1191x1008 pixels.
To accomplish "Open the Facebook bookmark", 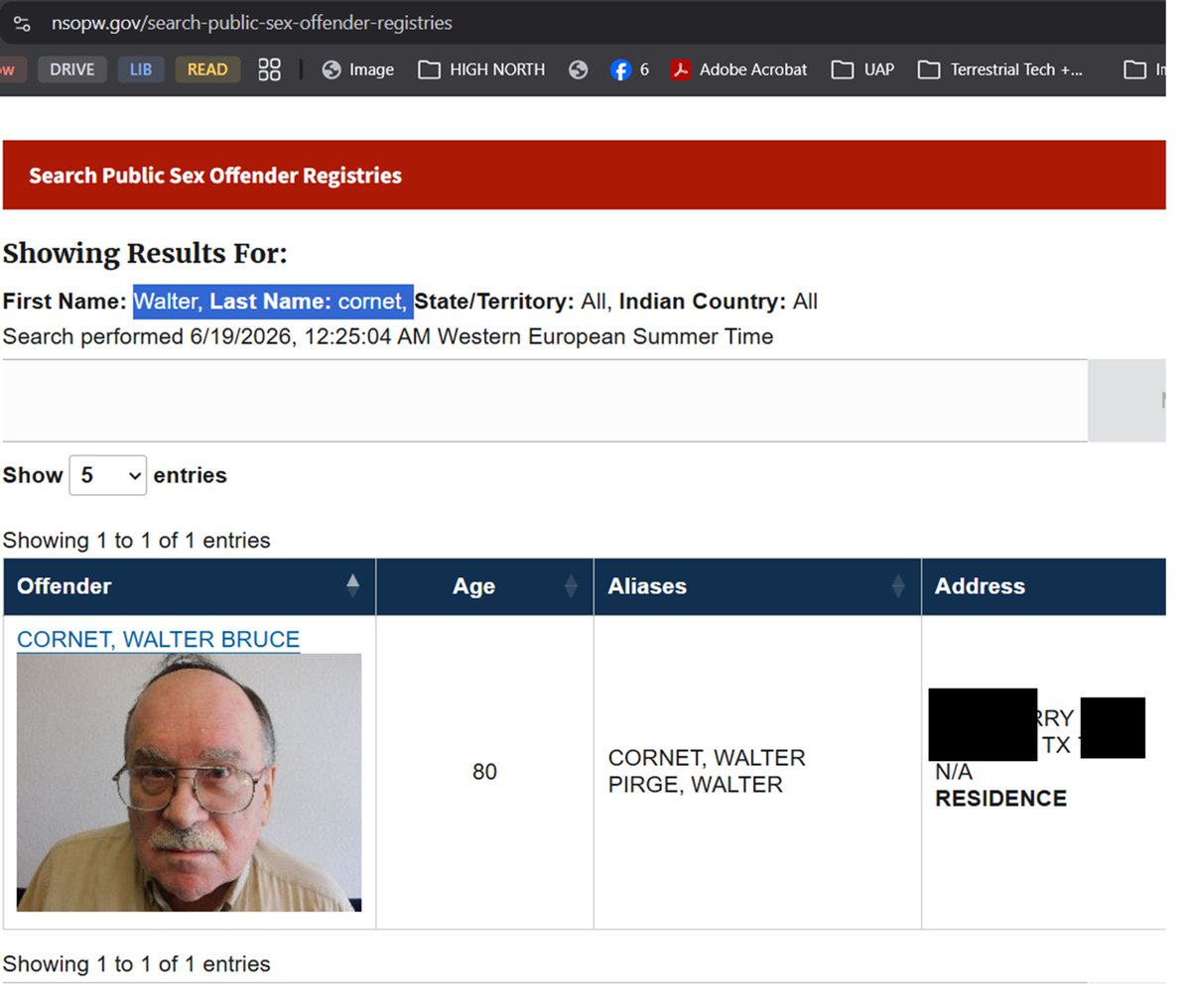I will pyautogui.click(x=629, y=69).
